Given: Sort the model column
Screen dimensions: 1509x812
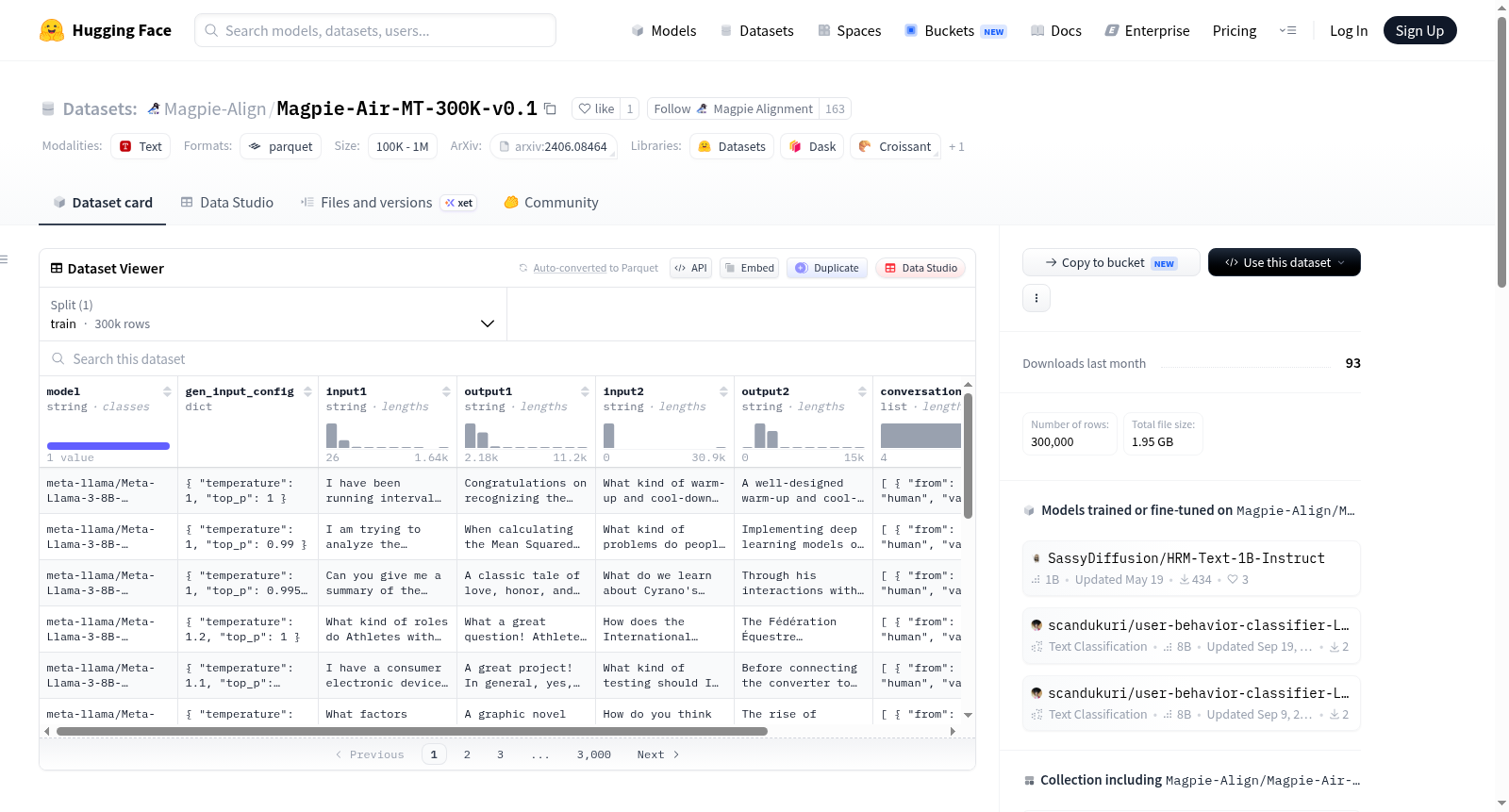Looking at the screenshot, I should pyautogui.click(x=167, y=391).
